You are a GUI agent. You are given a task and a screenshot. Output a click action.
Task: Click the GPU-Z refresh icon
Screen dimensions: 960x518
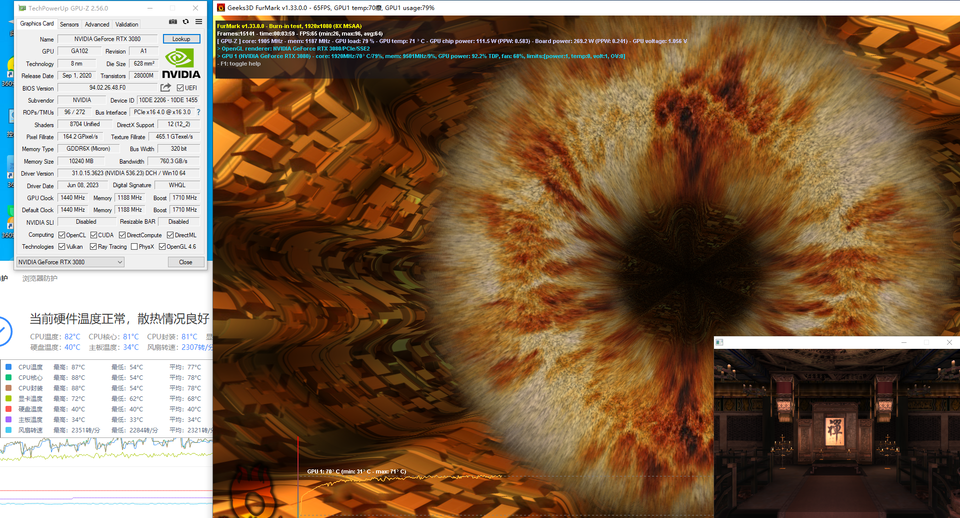(186, 22)
